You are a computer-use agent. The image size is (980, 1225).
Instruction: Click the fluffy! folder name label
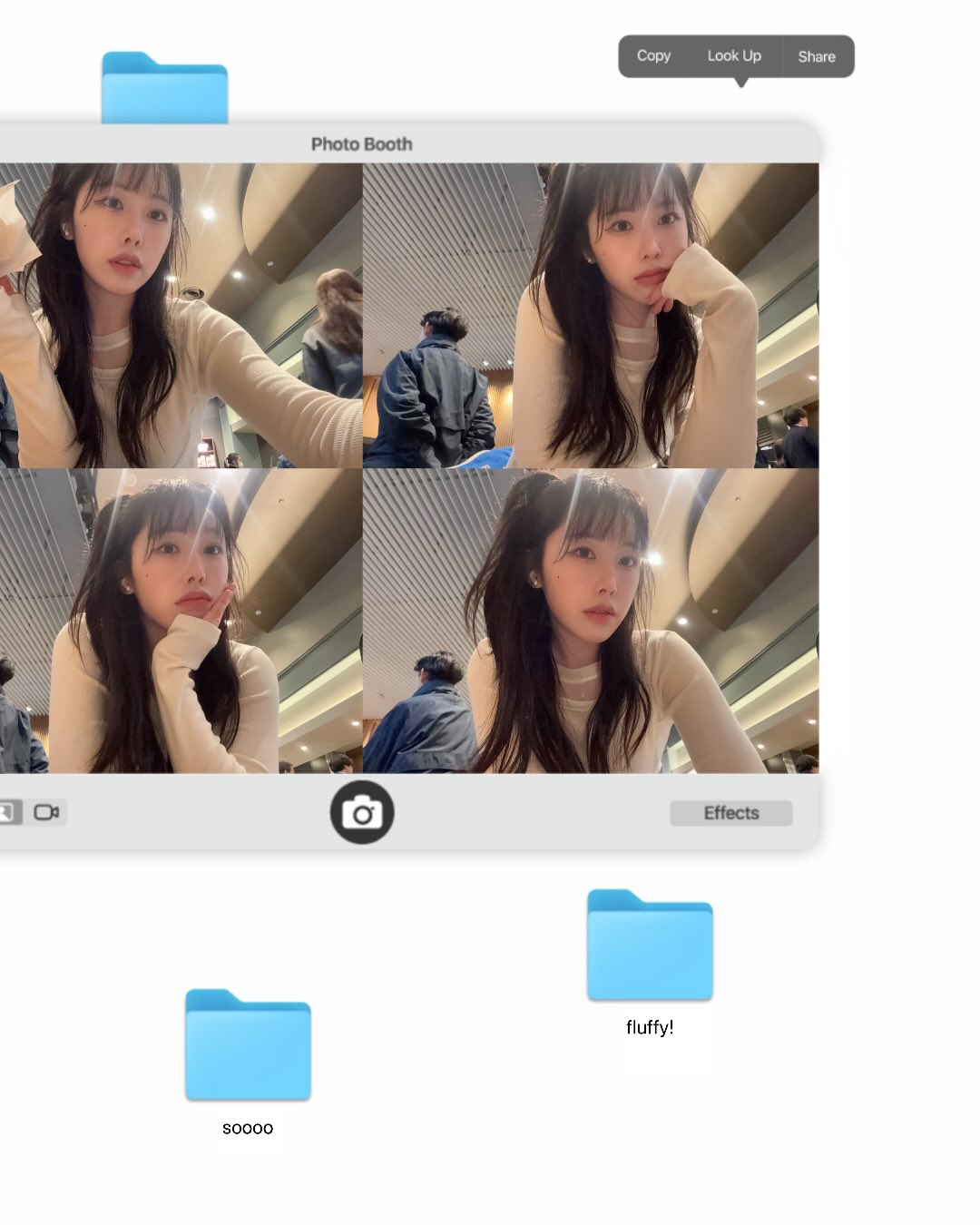click(x=650, y=1027)
